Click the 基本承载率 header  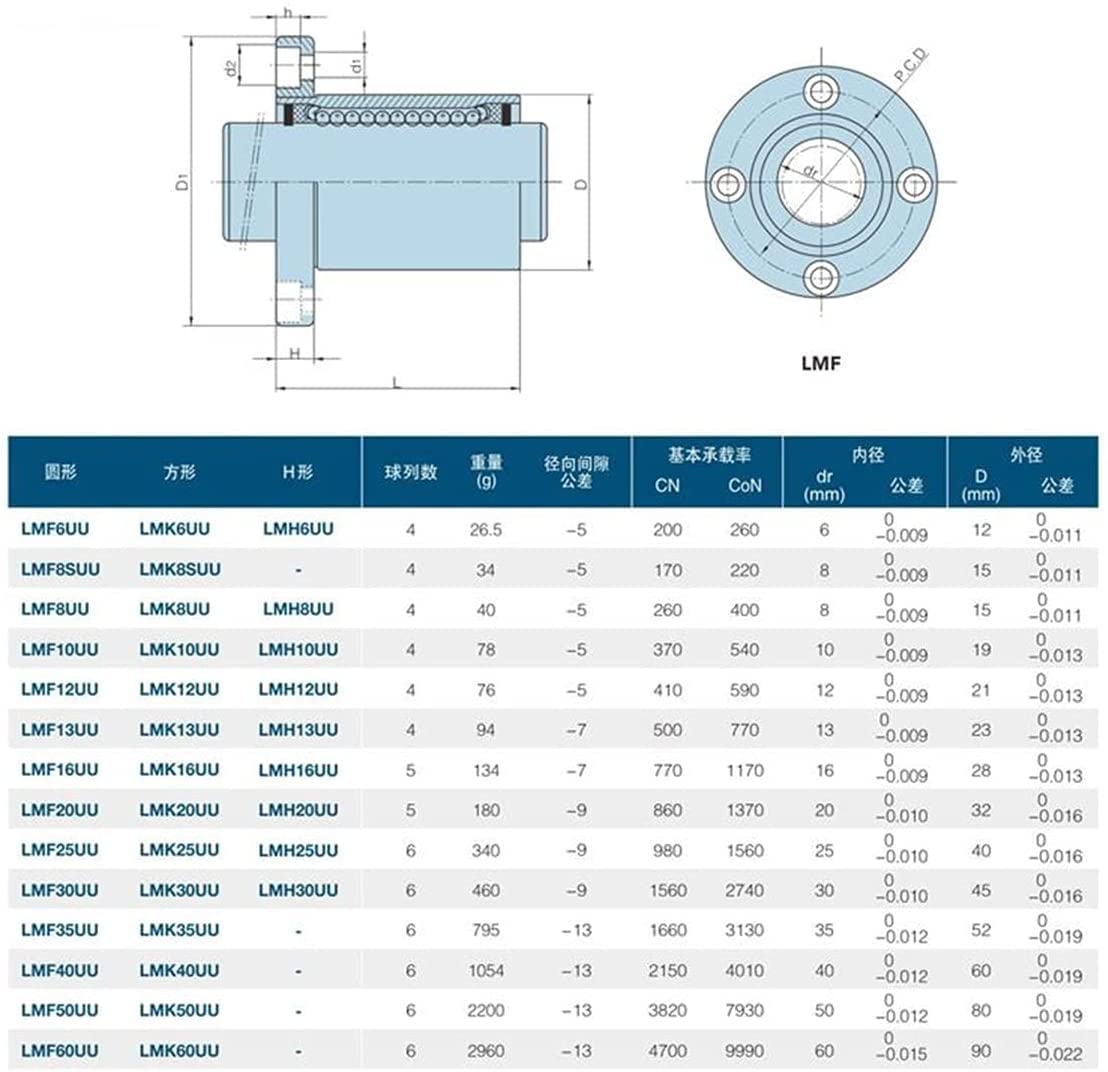pos(709,454)
